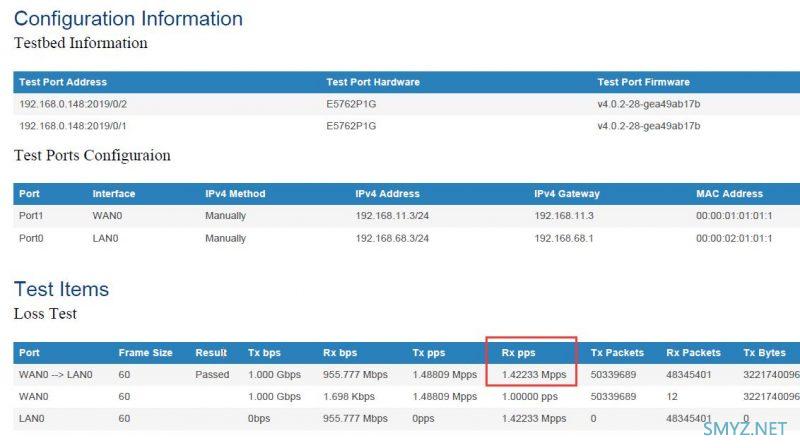Image resolution: width=800 pixels, height=448 pixels.
Task: Click frame size 60 in the LAN0 row
Action: tap(124, 418)
